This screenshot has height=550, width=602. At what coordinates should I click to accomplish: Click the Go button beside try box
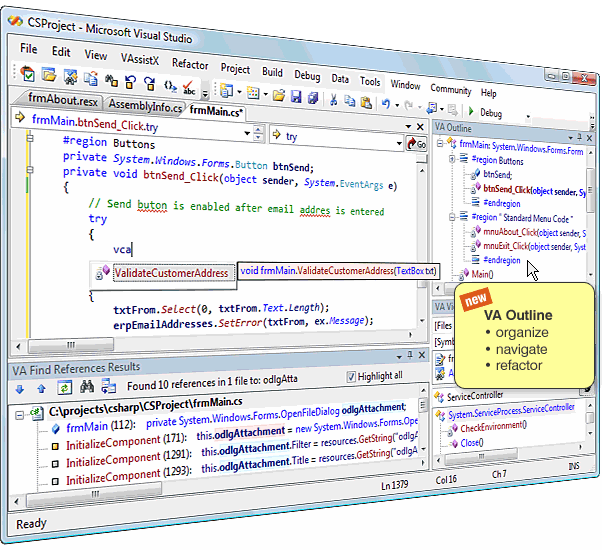pyautogui.click(x=417, y=144)
